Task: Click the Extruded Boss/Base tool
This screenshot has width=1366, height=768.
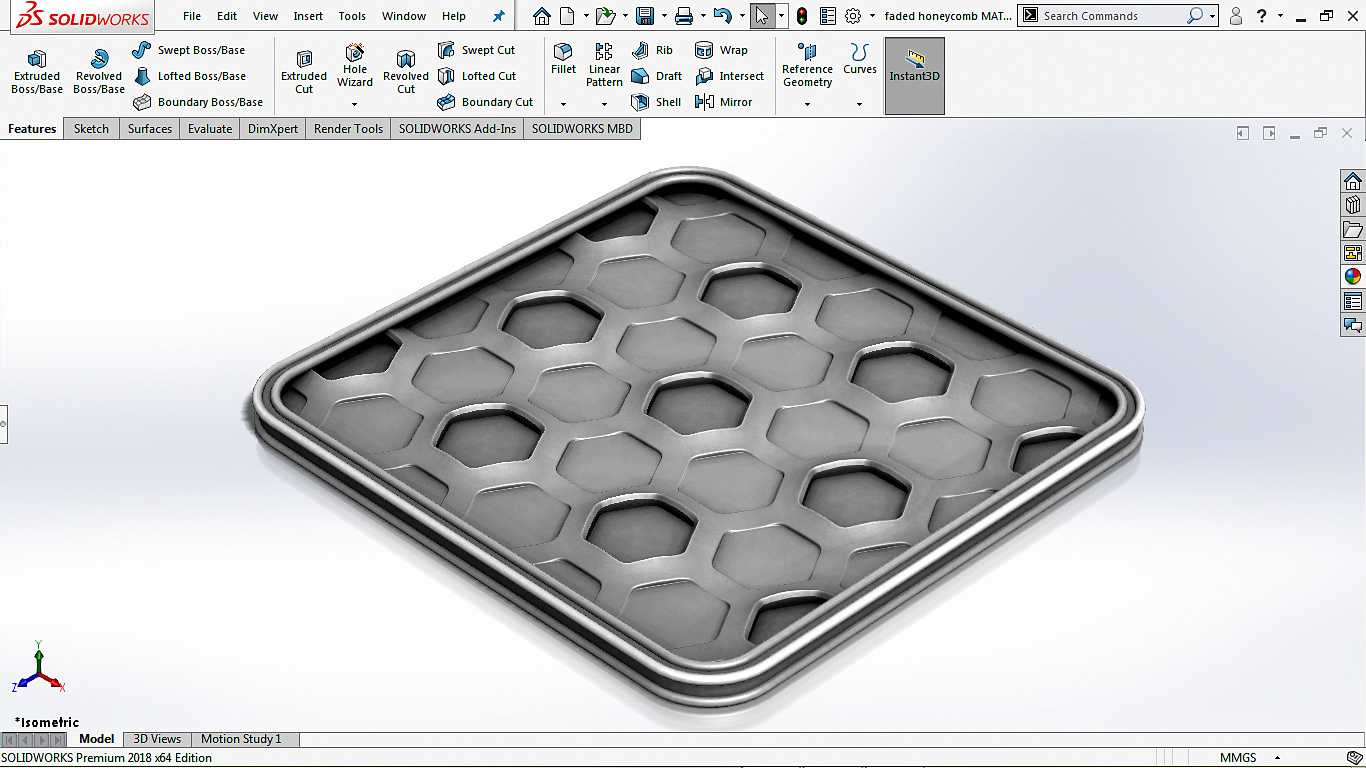Action: tap(37, 72)
